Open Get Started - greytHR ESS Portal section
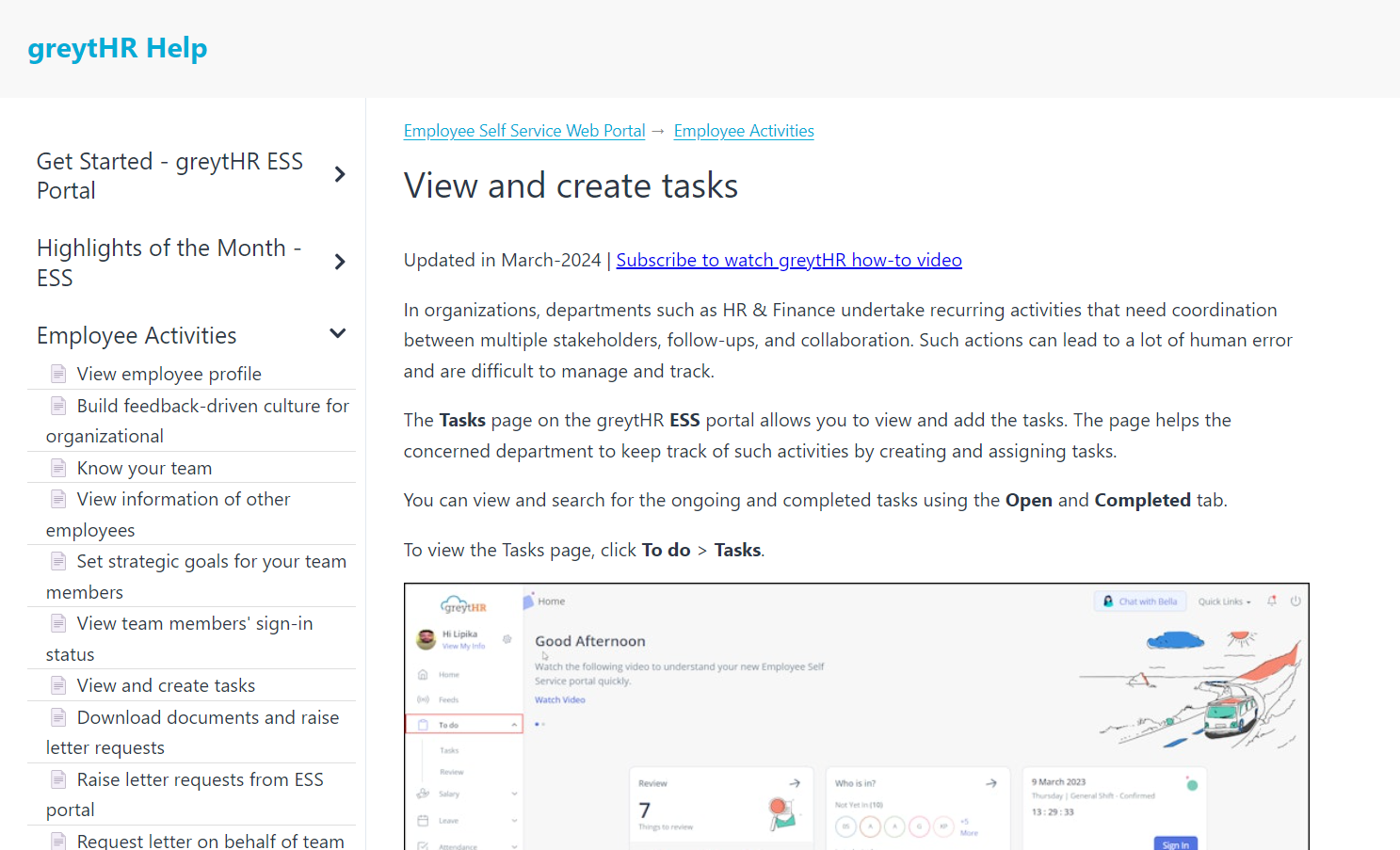This screenshot has height=850, width=1400. [169, 176]
